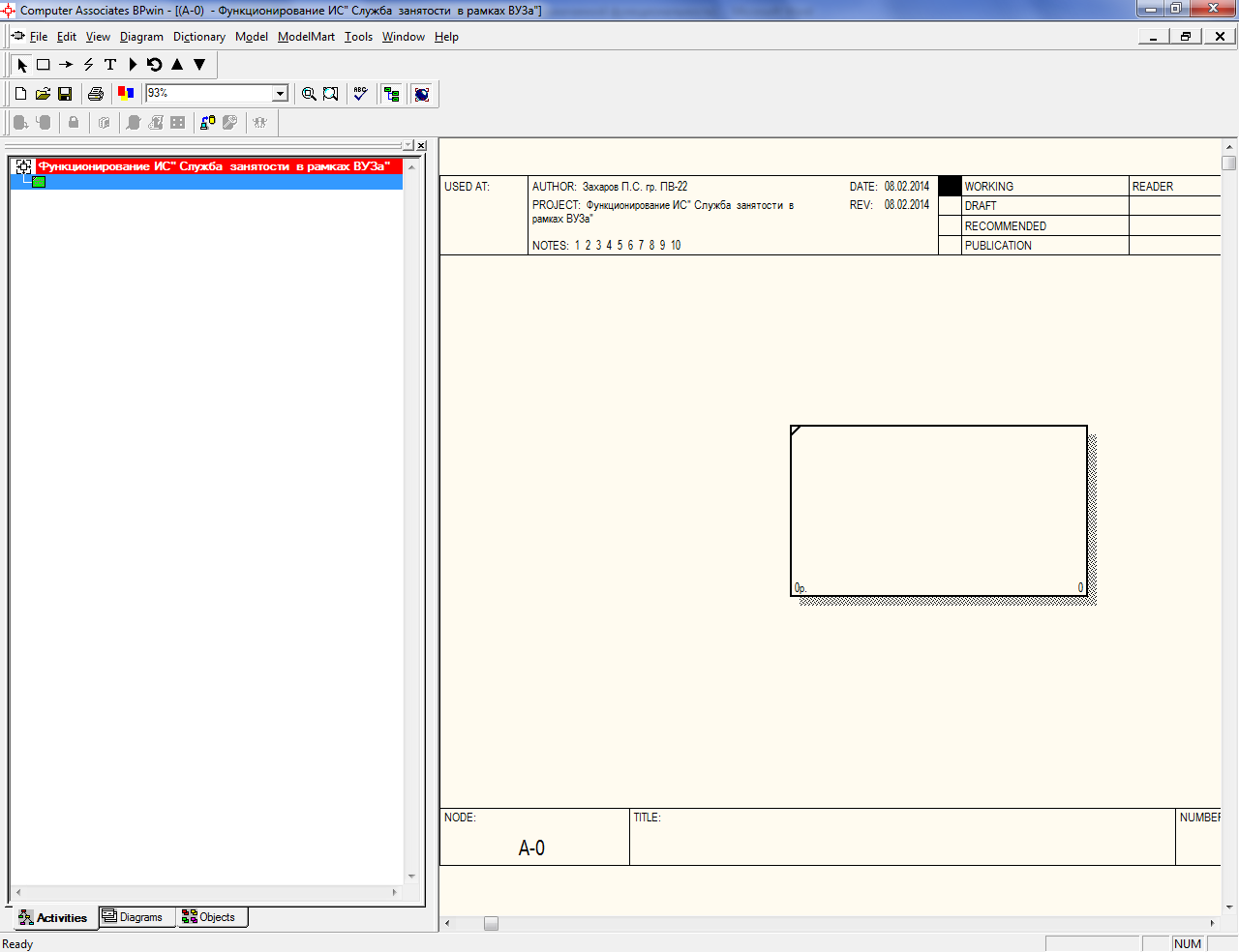1239x952 pixels.
Task: Click the Zoom magnifier tool
Action: point(309,94)
